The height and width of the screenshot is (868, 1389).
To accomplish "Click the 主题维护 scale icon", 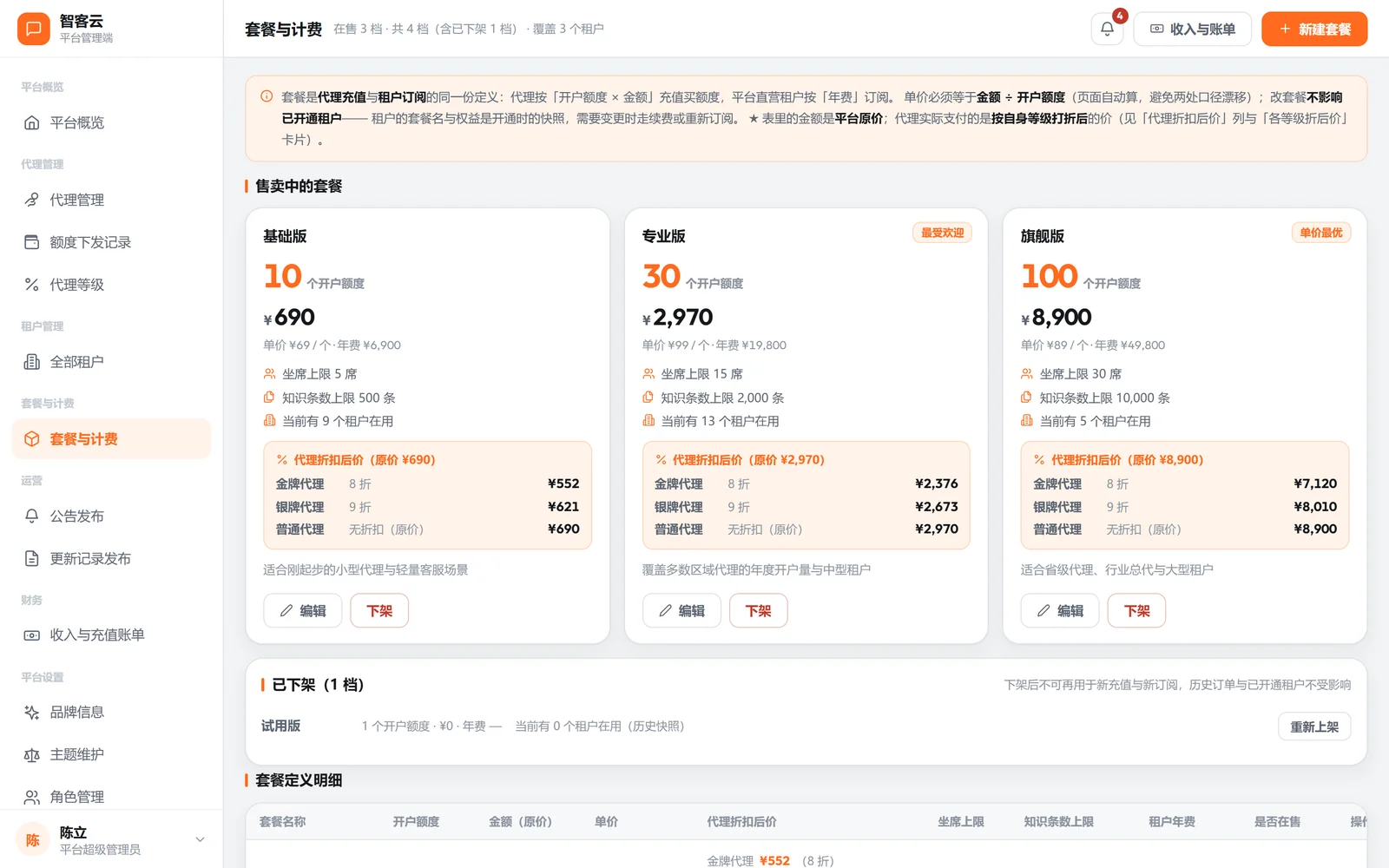I will (x=32, y=755).
